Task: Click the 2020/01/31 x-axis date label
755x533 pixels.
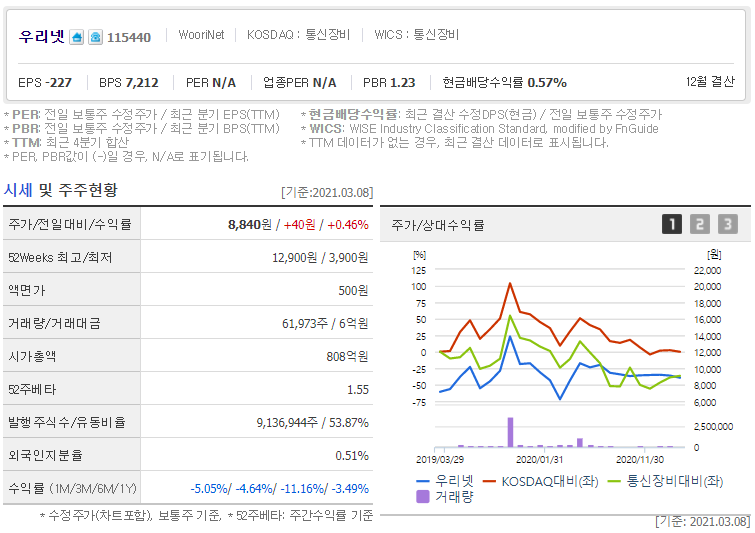Action: (x=539, y=459)
